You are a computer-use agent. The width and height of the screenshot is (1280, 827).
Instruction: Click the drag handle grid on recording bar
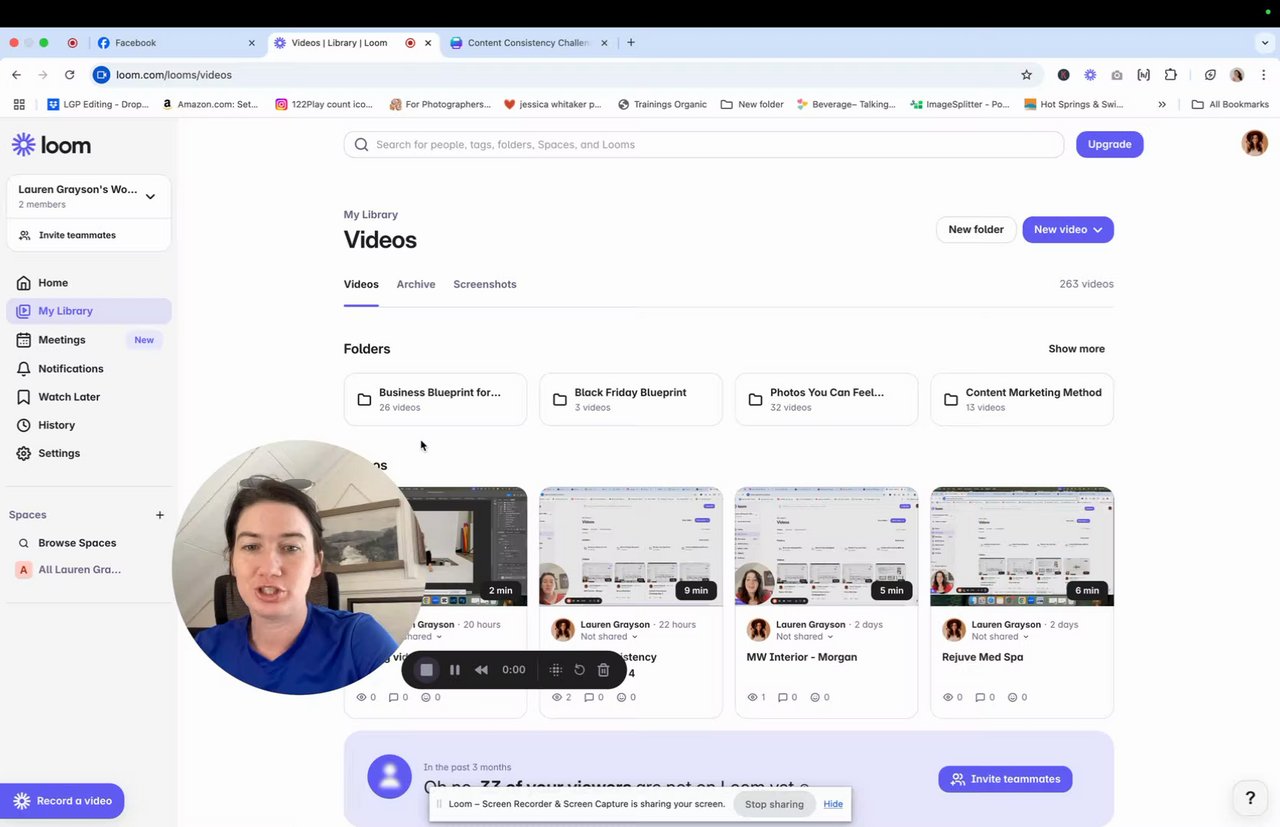(x=556, y=670)
